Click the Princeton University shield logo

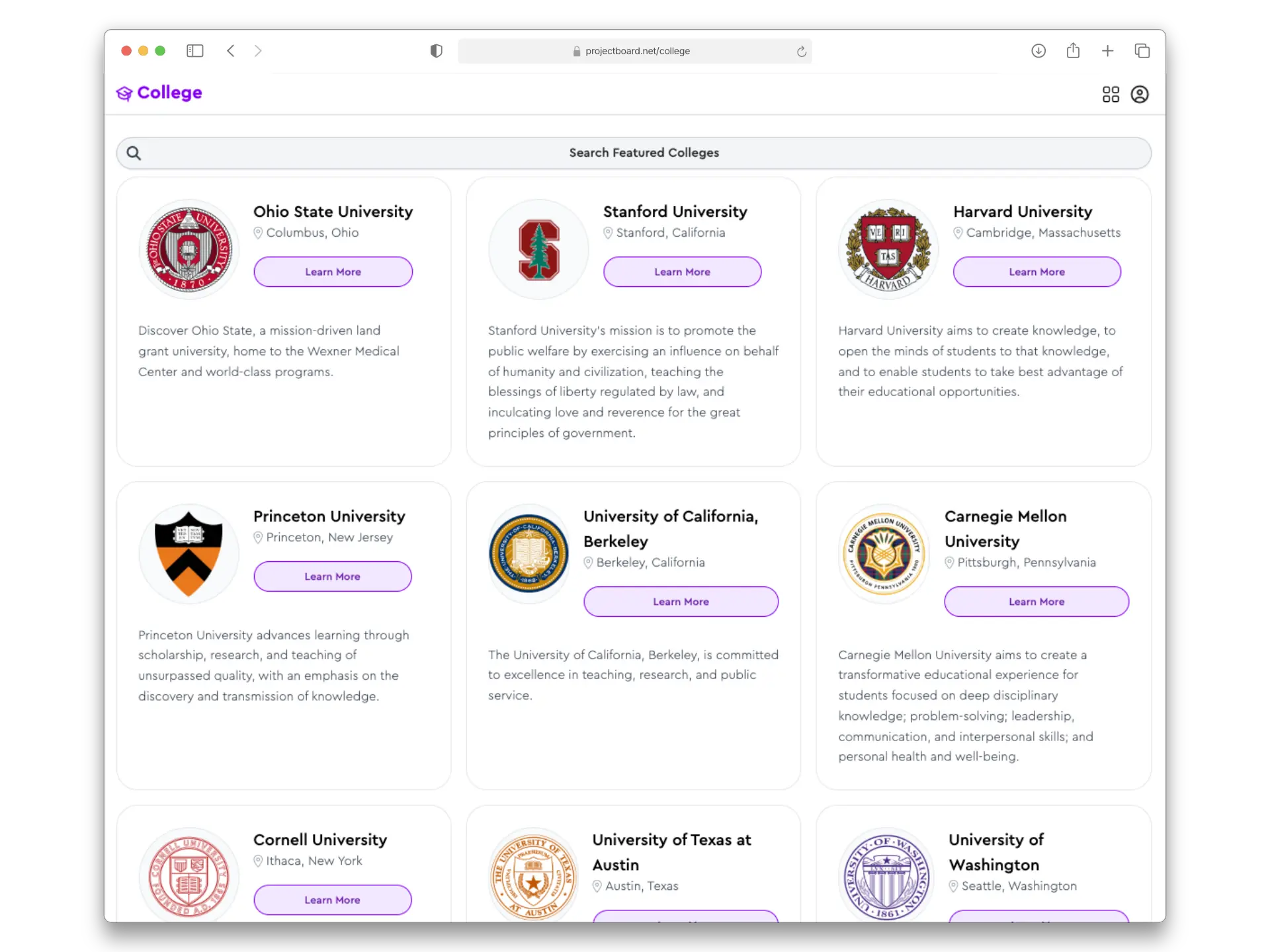(x=189, y=554)
